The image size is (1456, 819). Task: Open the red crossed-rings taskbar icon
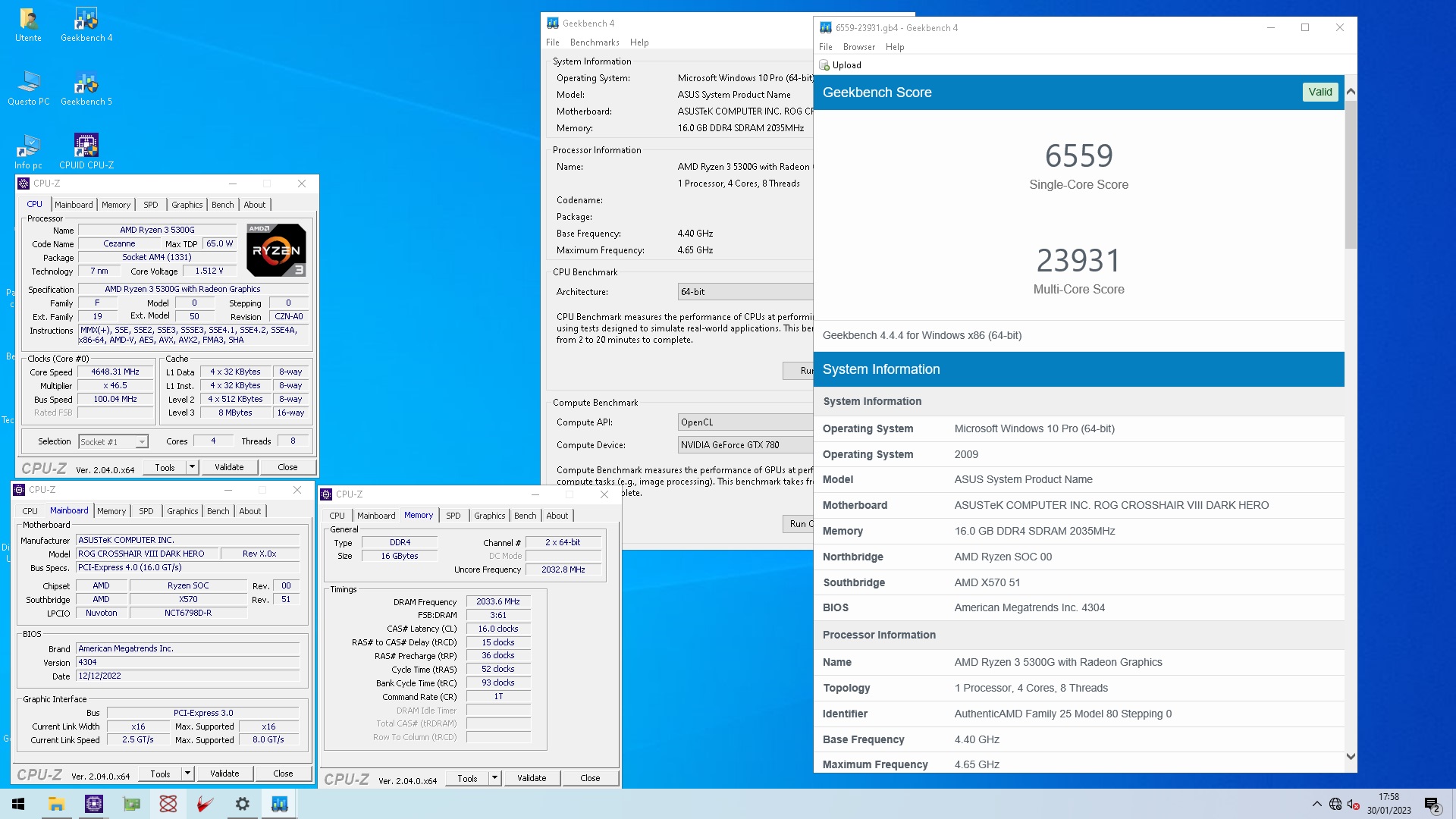(168, 804)
